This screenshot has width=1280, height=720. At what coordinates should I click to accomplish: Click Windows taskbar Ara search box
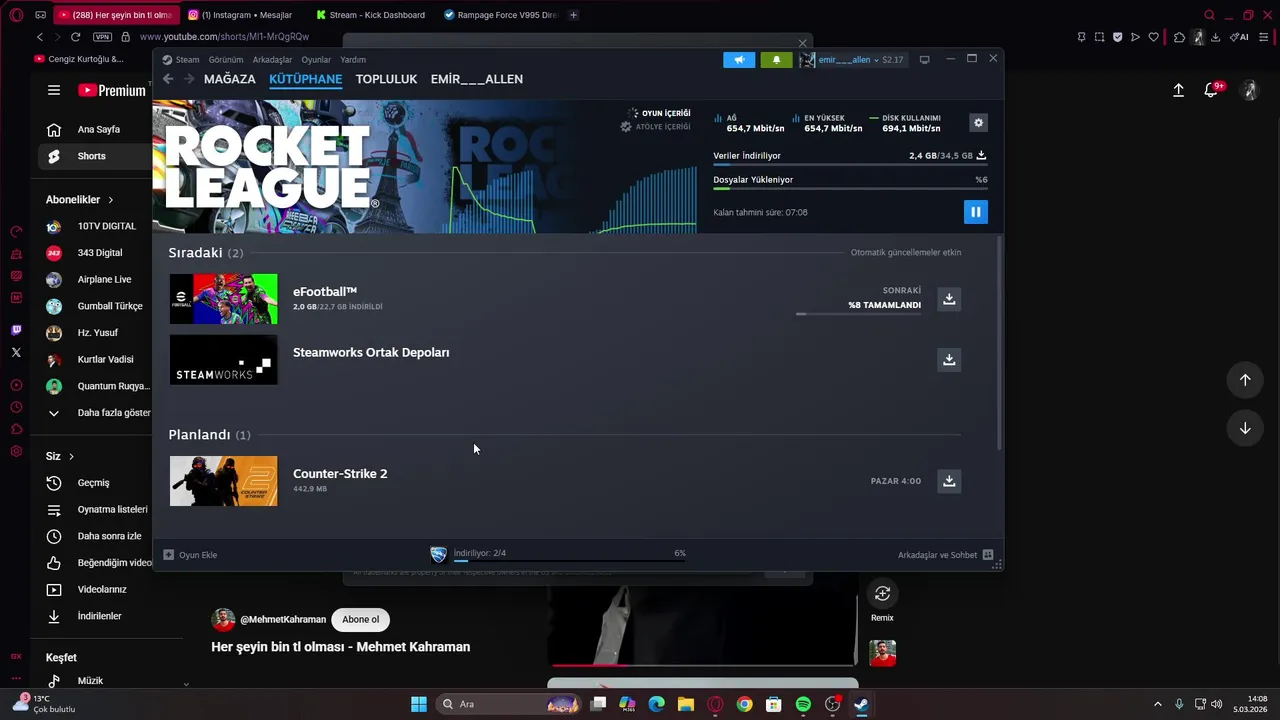(x=510, y=704)
